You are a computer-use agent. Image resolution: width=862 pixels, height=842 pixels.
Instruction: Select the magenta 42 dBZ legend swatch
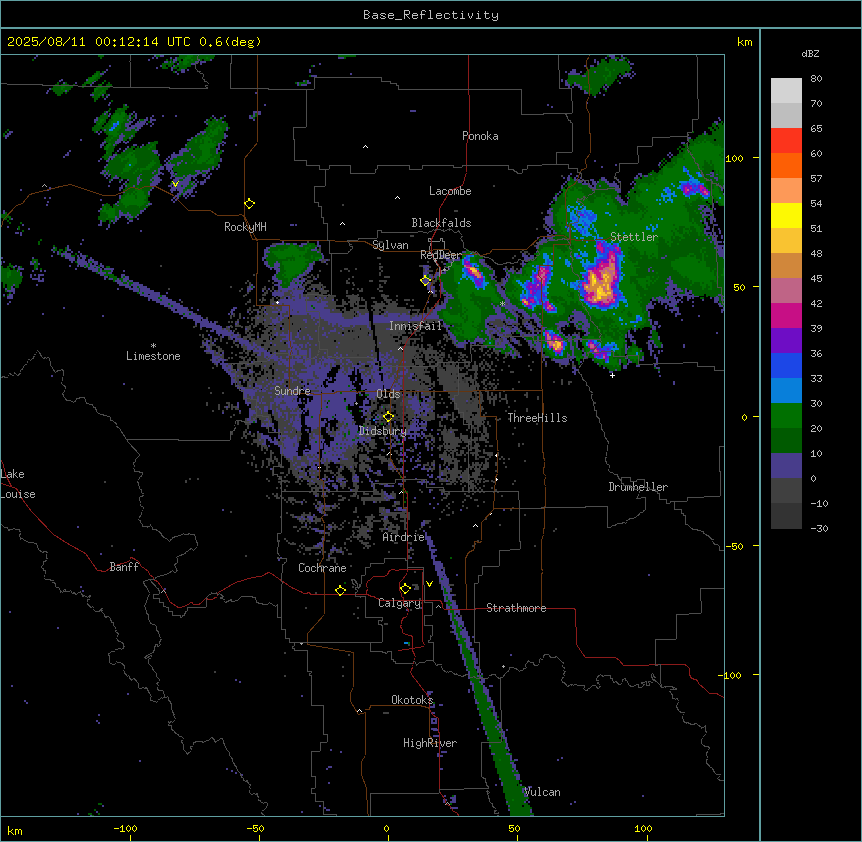[786, 316]
